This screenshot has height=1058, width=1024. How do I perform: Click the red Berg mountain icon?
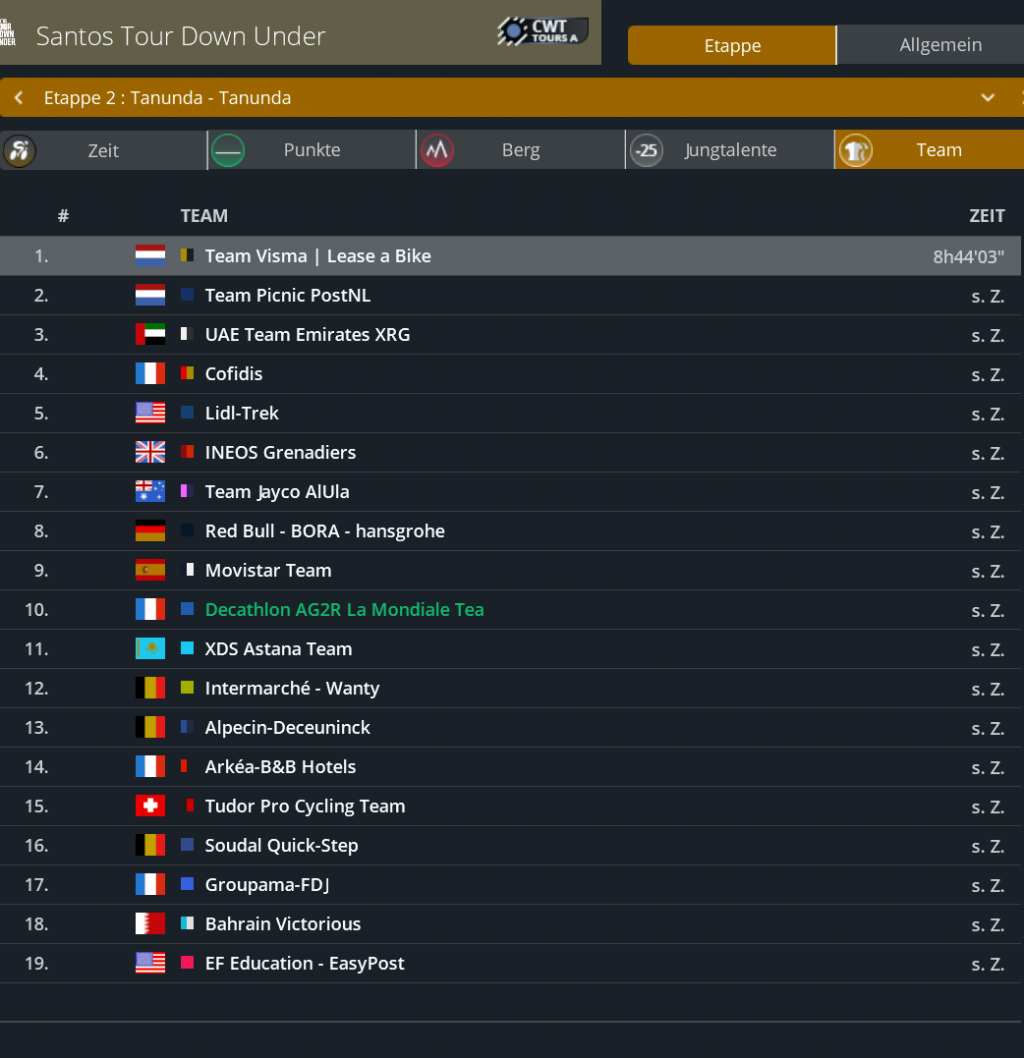pyautogui.click(x=437, y=151)
